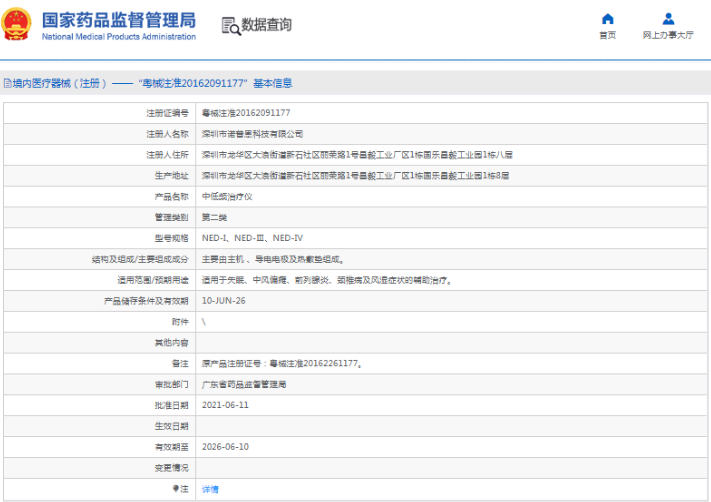Screen dimensions: 711x502
Task: Click the 产品储存条件及有效期 label
Action: coord(146,301)
